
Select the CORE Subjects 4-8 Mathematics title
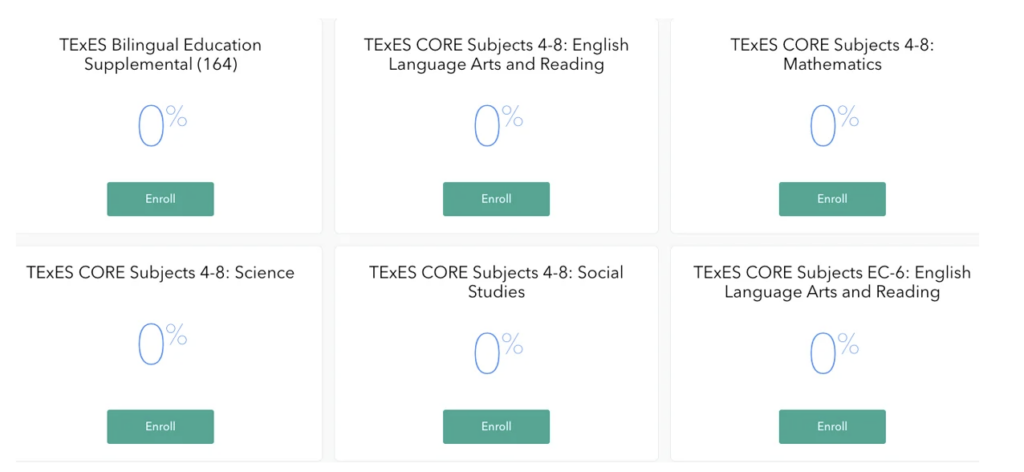(832, 54)
